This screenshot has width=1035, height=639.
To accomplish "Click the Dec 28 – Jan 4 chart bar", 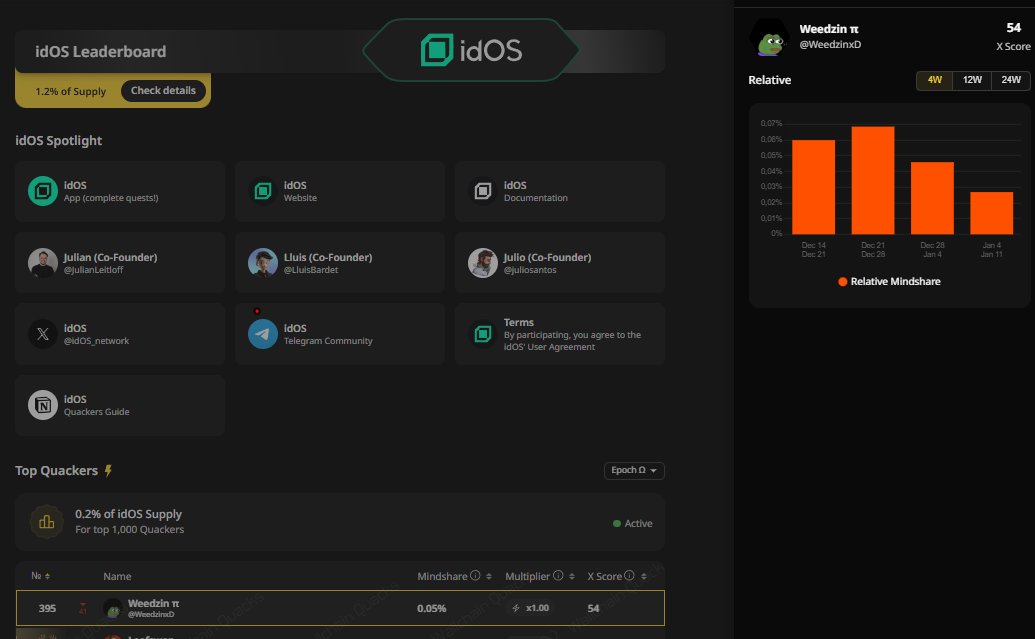I will [x=932, y=198].
